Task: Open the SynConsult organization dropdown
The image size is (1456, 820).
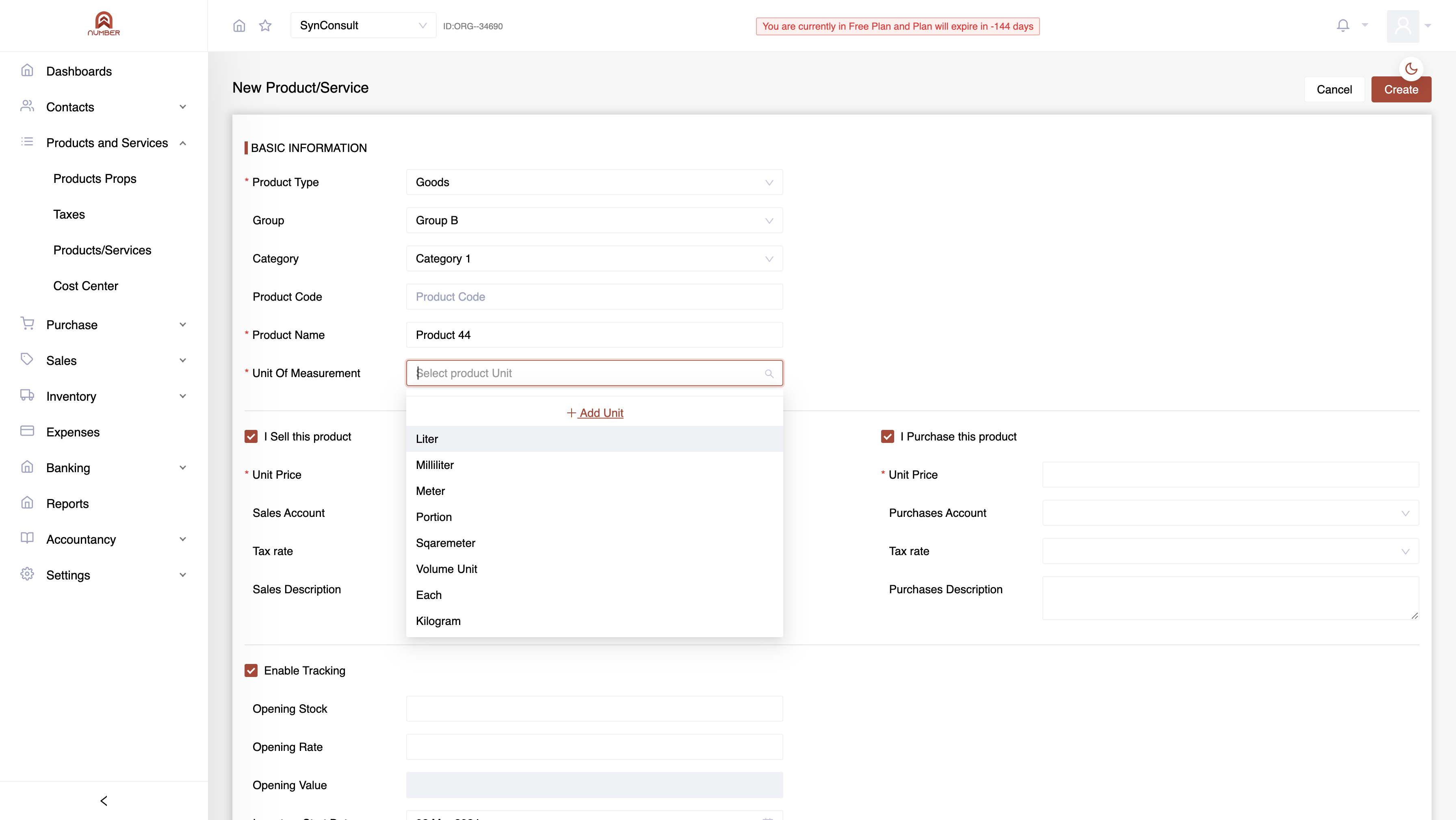Action: (x=363, y=26)
